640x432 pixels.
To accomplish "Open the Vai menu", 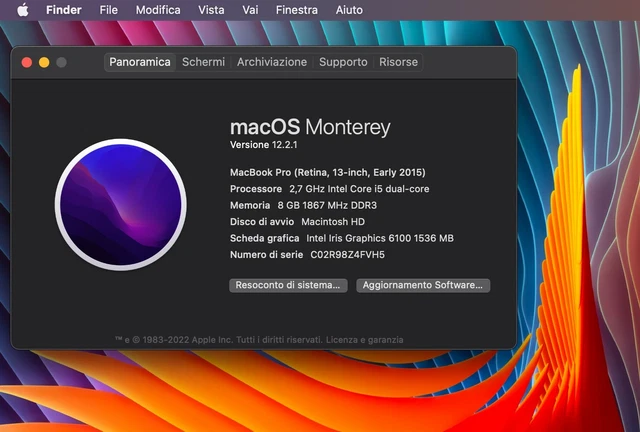I will [250, 10].
